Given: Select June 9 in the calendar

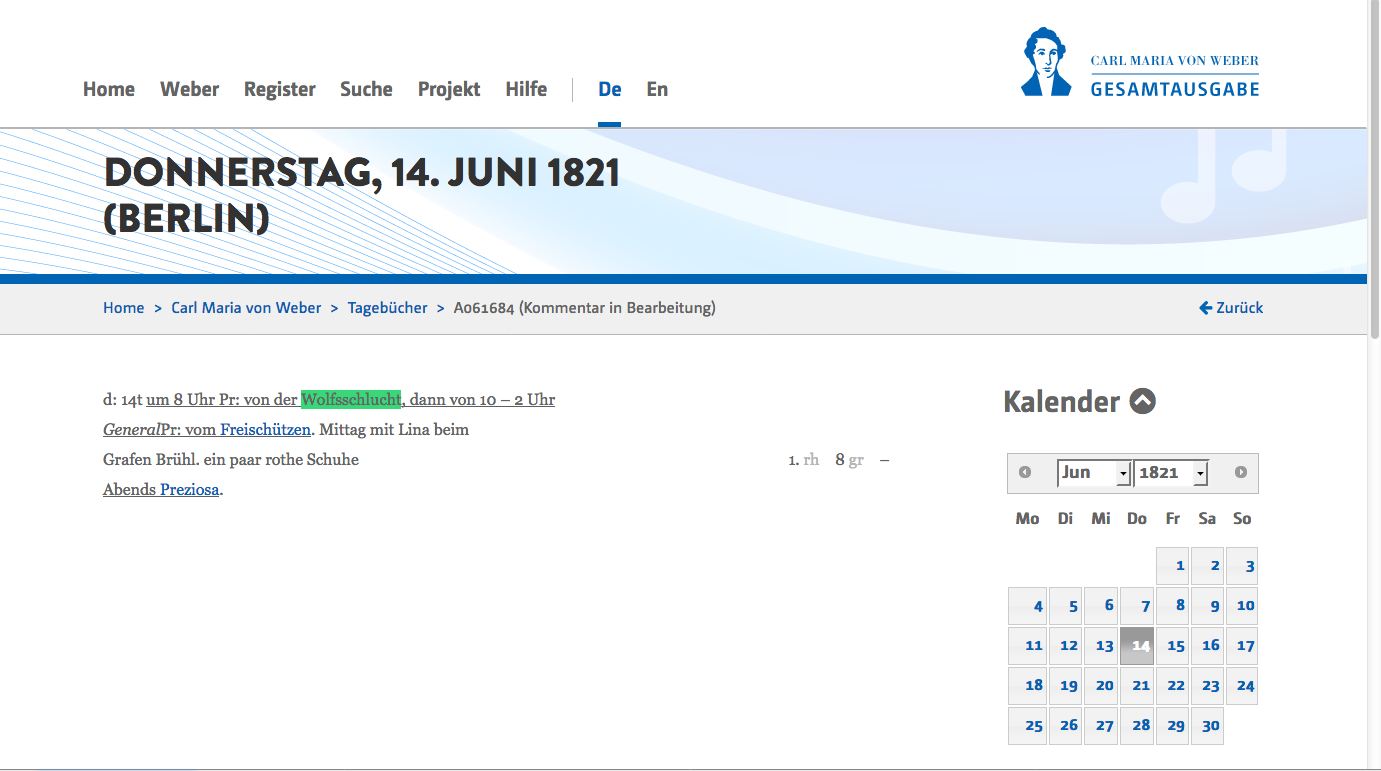Looking at the screenshot, I should click(1208, 606).
